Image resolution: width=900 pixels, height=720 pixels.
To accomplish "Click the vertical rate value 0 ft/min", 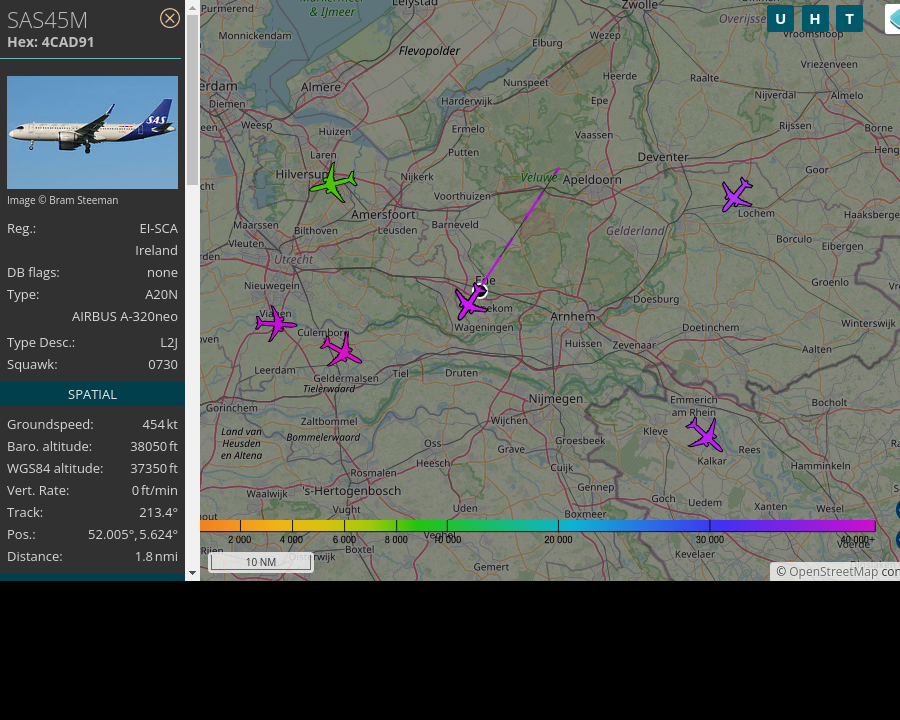I will pyautogui.click(x=154, y=490).
